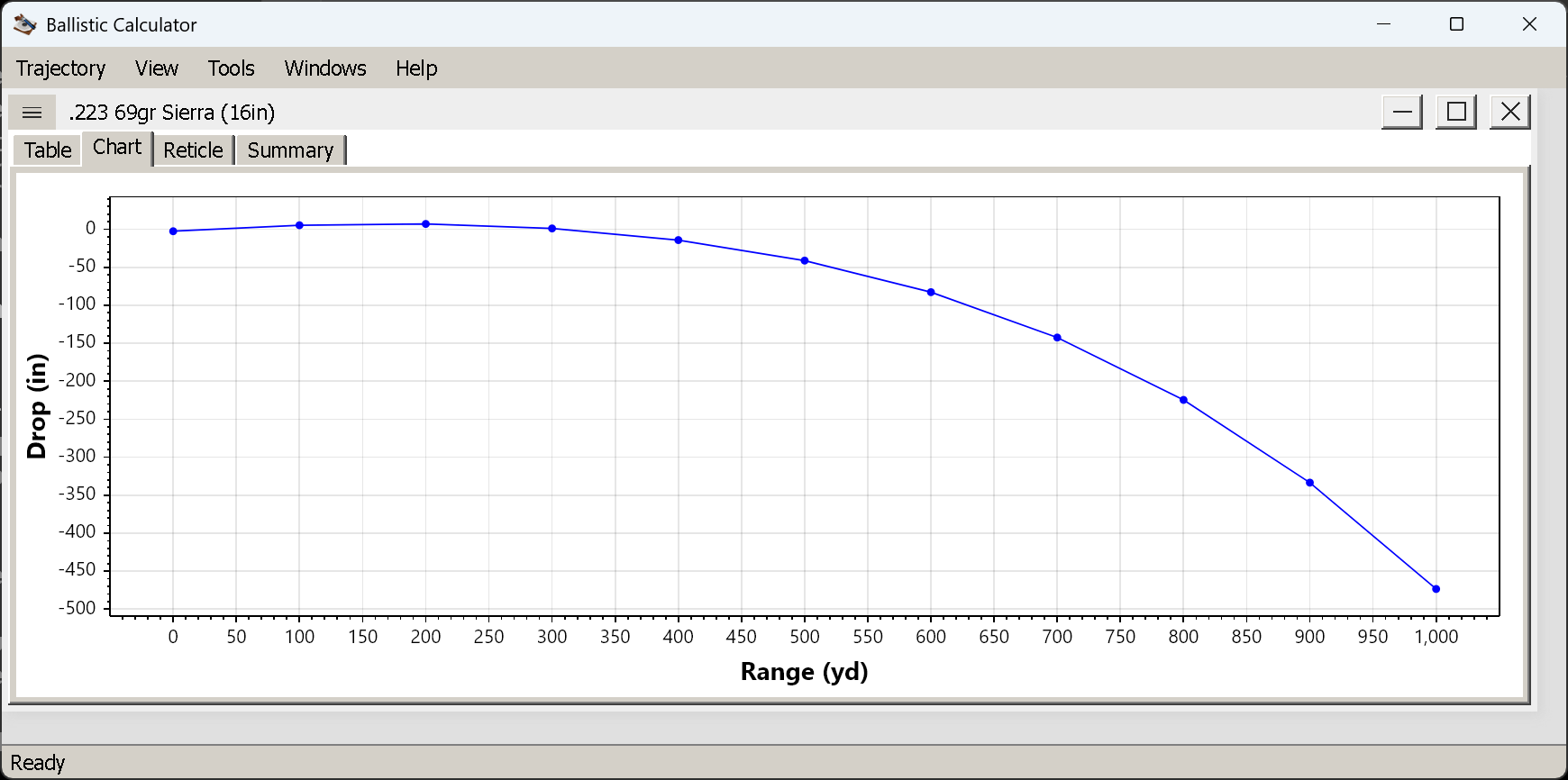
Task: Switch to the Table tab
Action: coord(48,150)
